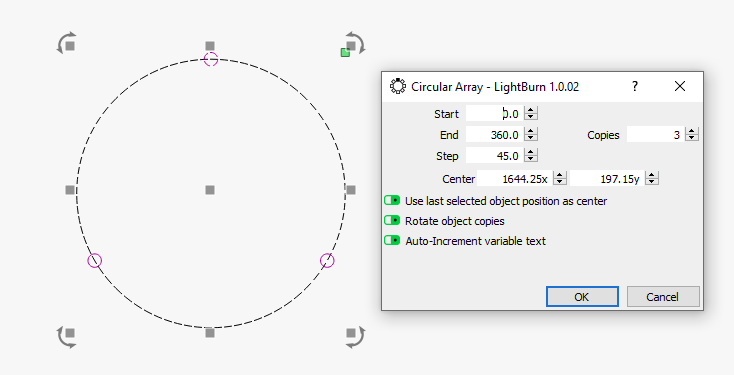Click the bottom-middle selection resize handle

(x=210, y=333)
